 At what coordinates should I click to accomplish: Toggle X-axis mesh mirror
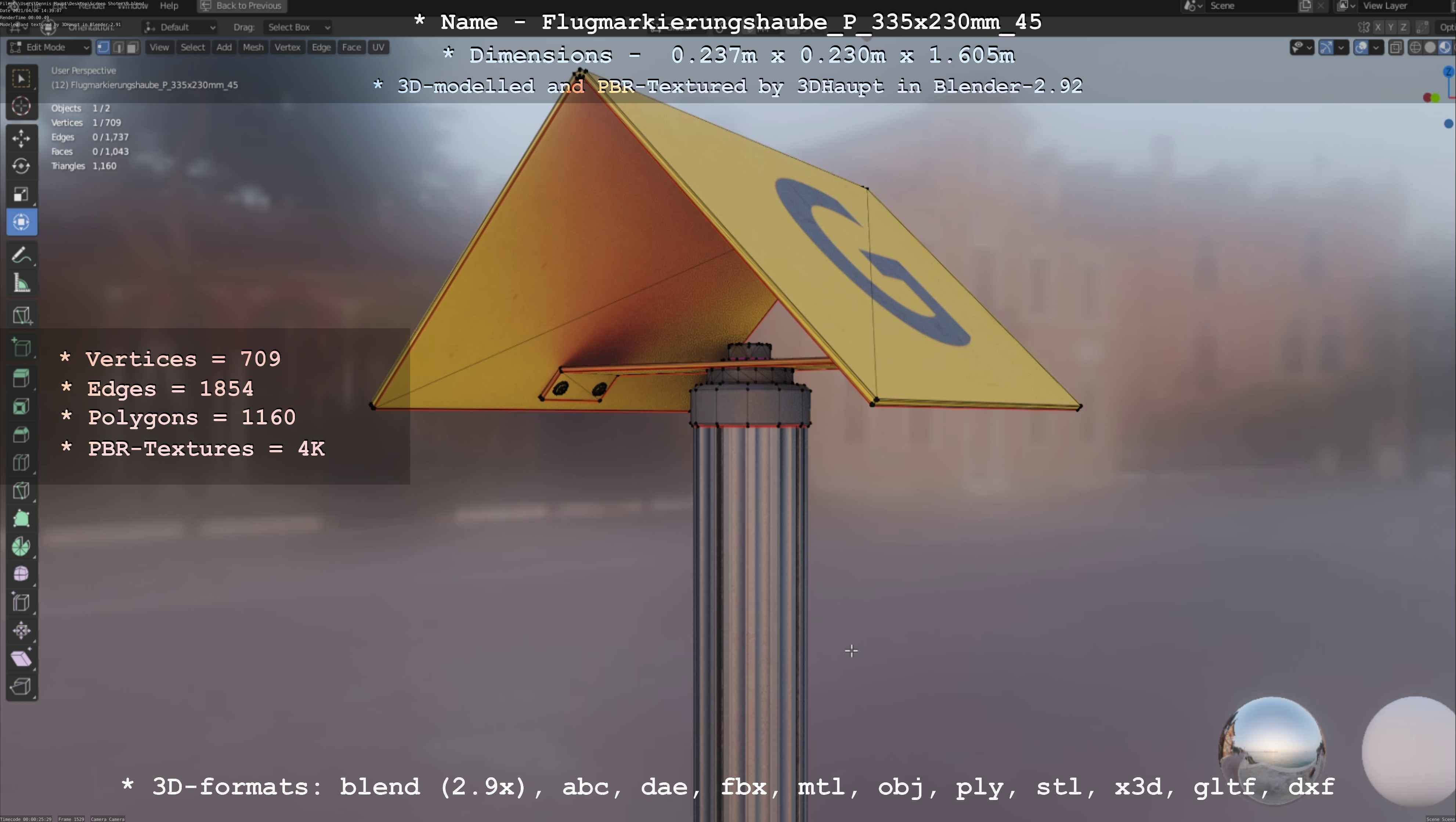point(1378,27)
